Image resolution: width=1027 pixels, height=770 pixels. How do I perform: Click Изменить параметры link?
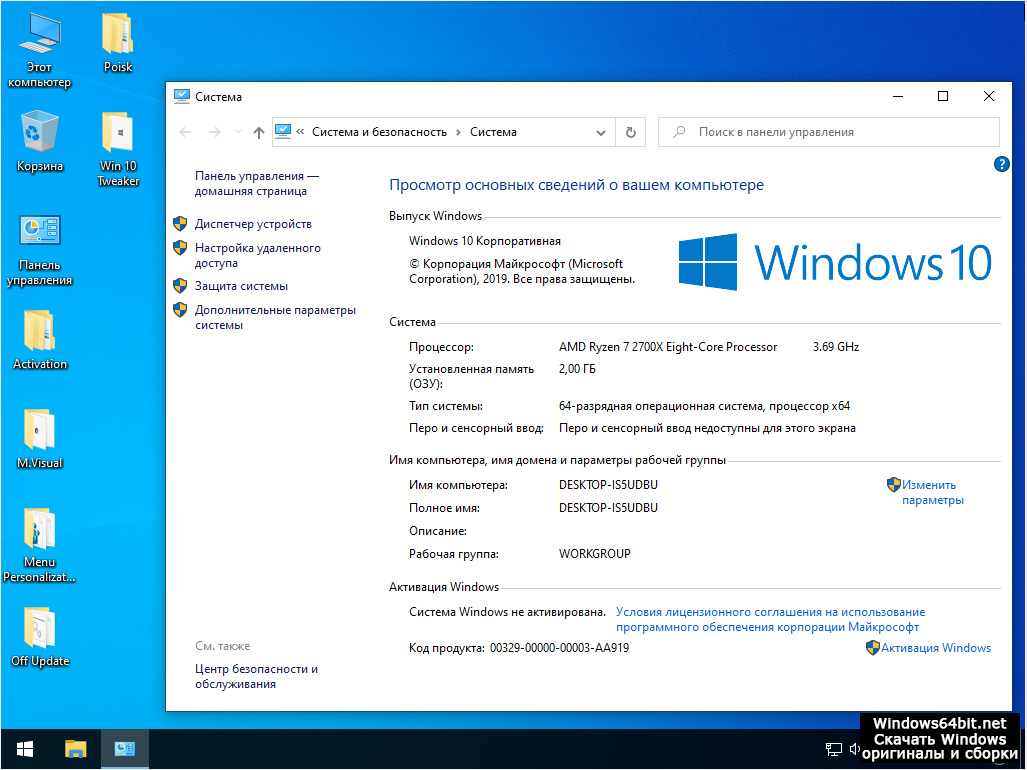tap(930, 492)
